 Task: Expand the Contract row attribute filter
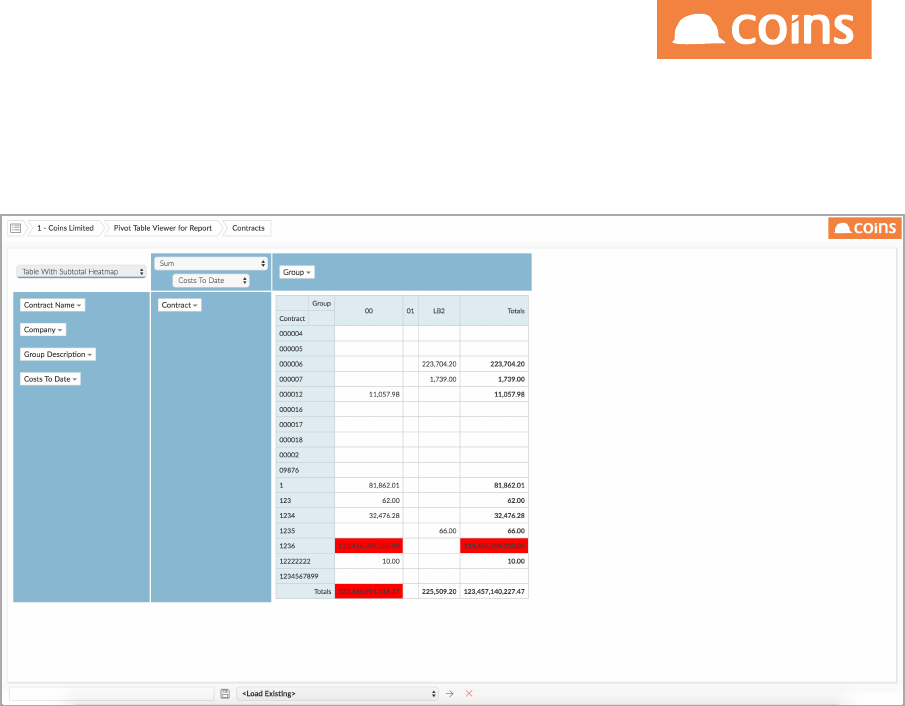(179, 305)
